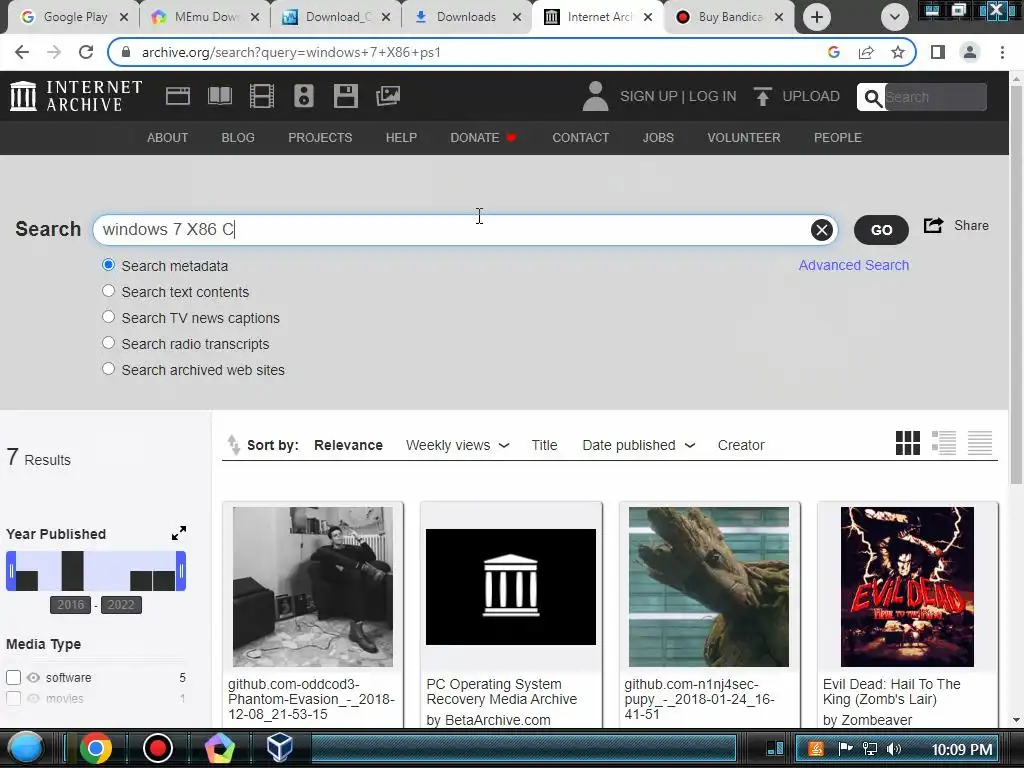Open the PROJECTS menu item
Image resolution: width=1024 pixels, height=768 pixels.
click(320, 138)
